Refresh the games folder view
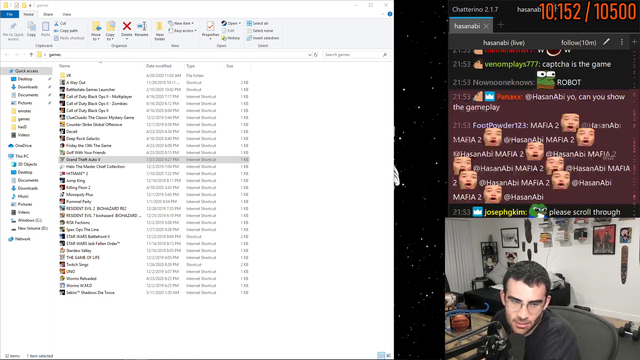The height and width of the screenshot is (360, 640). tap(316, 55)
